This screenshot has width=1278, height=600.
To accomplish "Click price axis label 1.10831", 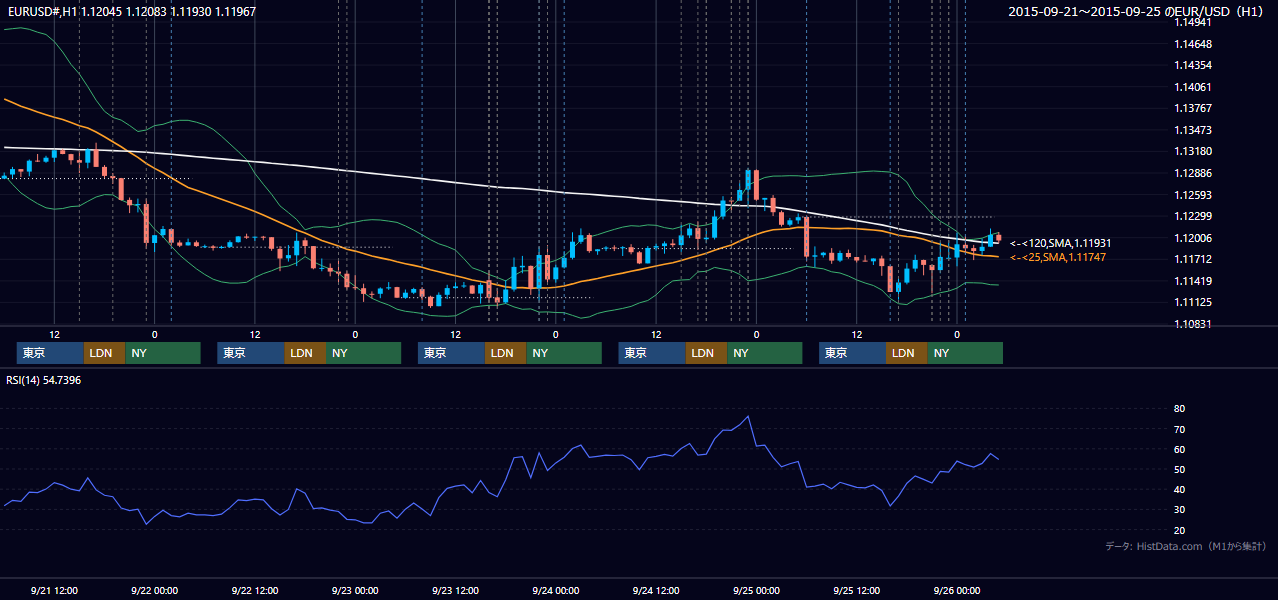I will coord(1193,324).
